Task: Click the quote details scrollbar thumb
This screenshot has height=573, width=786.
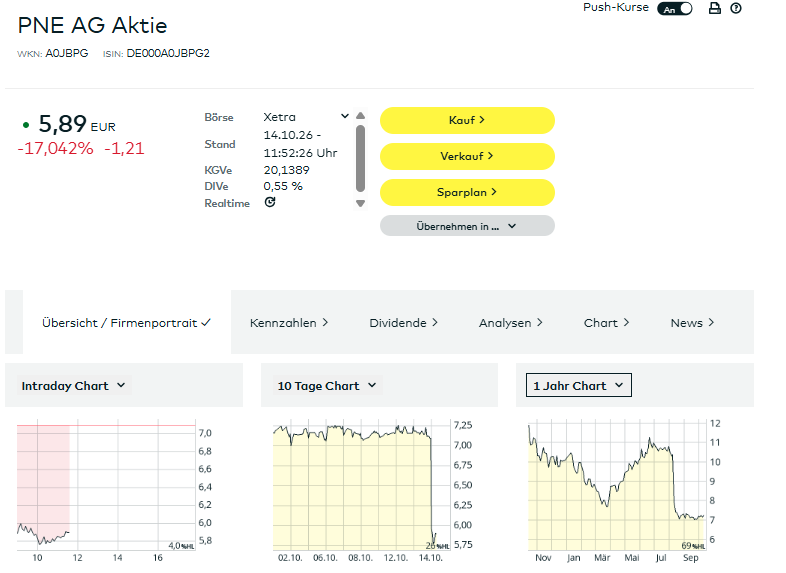Action: [360, 158]
